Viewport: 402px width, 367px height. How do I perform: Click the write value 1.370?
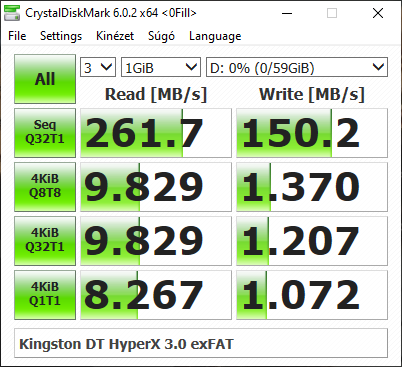click(312, 187)
